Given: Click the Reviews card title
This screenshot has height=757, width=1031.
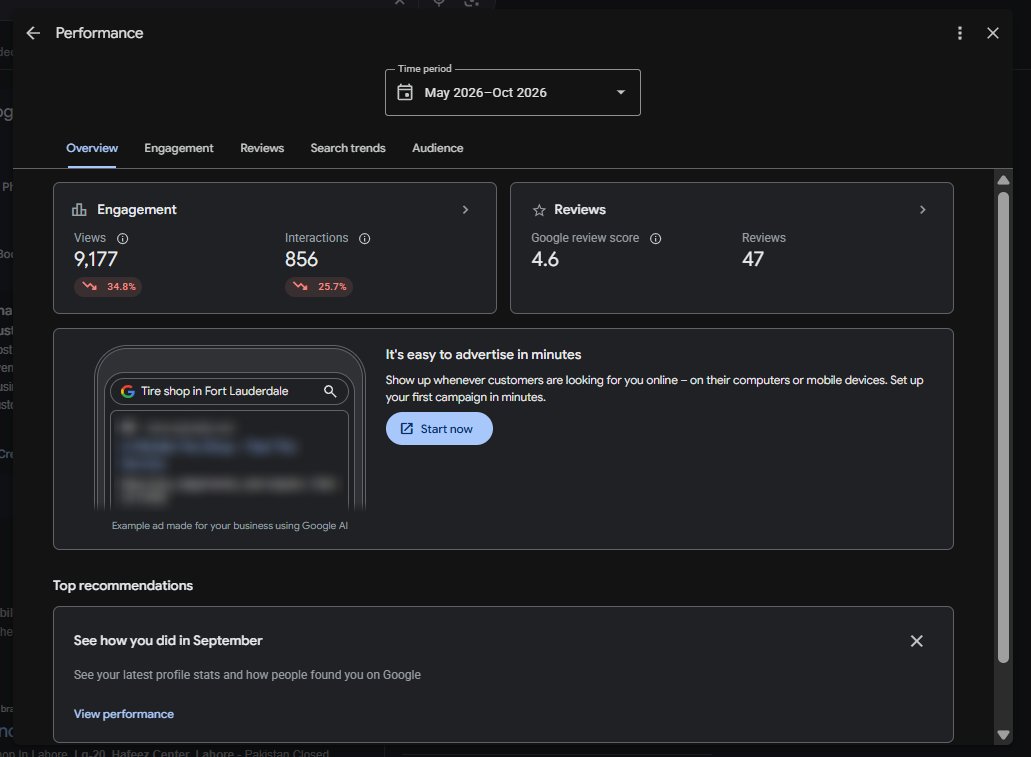Looking at the screenshot, I should (580, 209).
